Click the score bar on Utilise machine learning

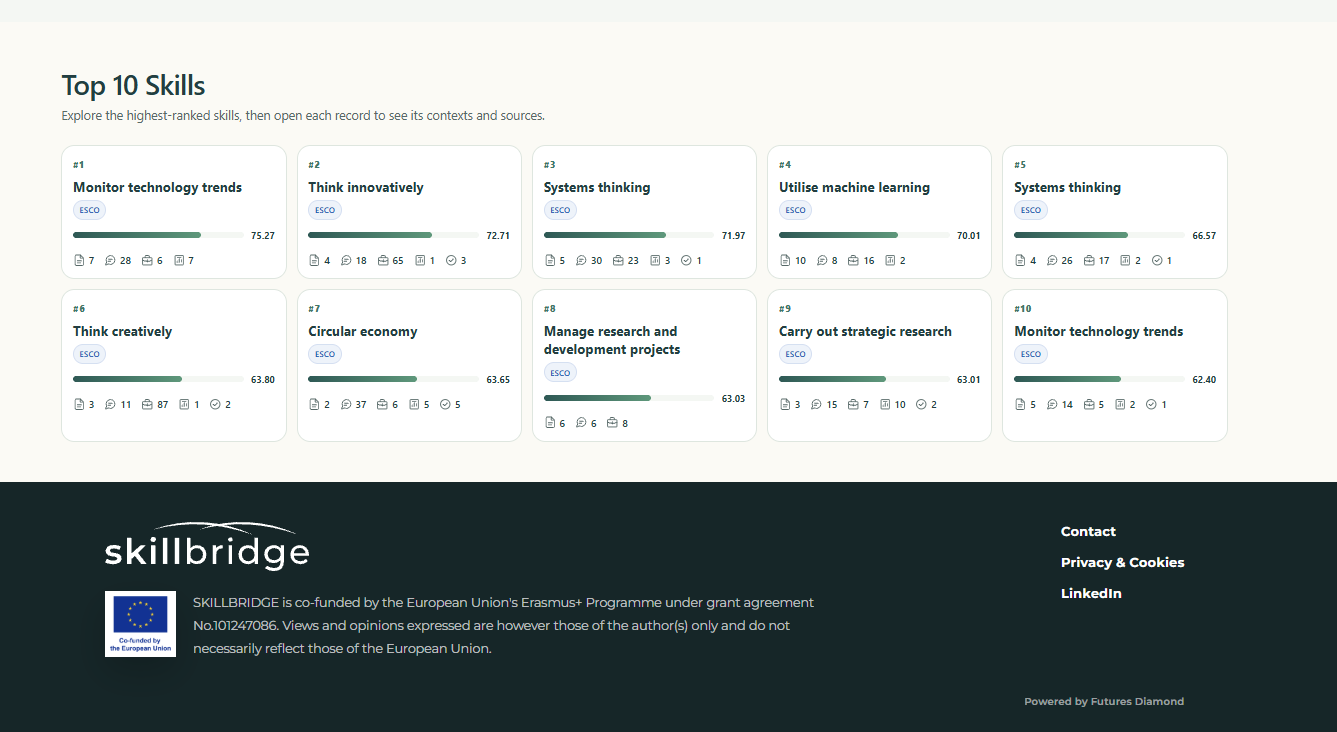[x=864, y=235]
